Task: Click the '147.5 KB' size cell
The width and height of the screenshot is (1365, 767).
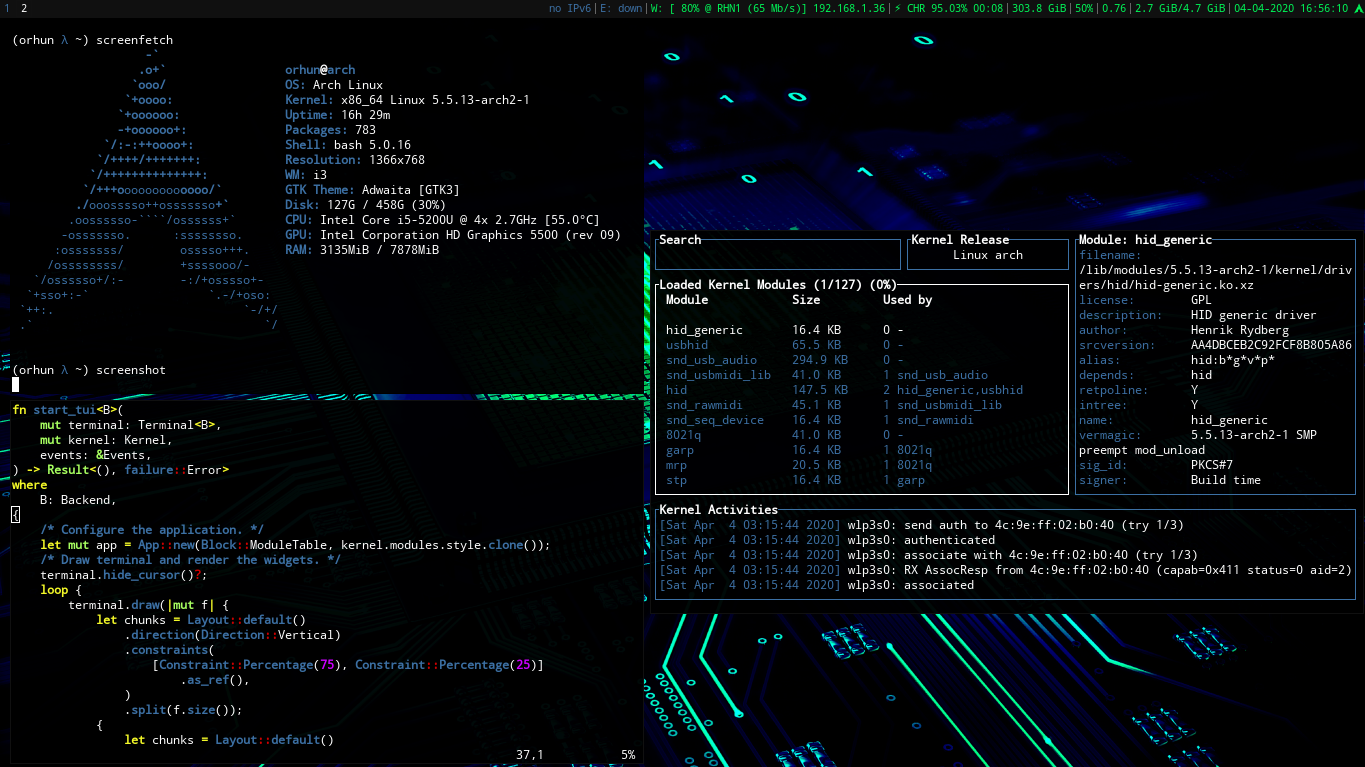Action: pyautogui.click(x=820, y=390)
